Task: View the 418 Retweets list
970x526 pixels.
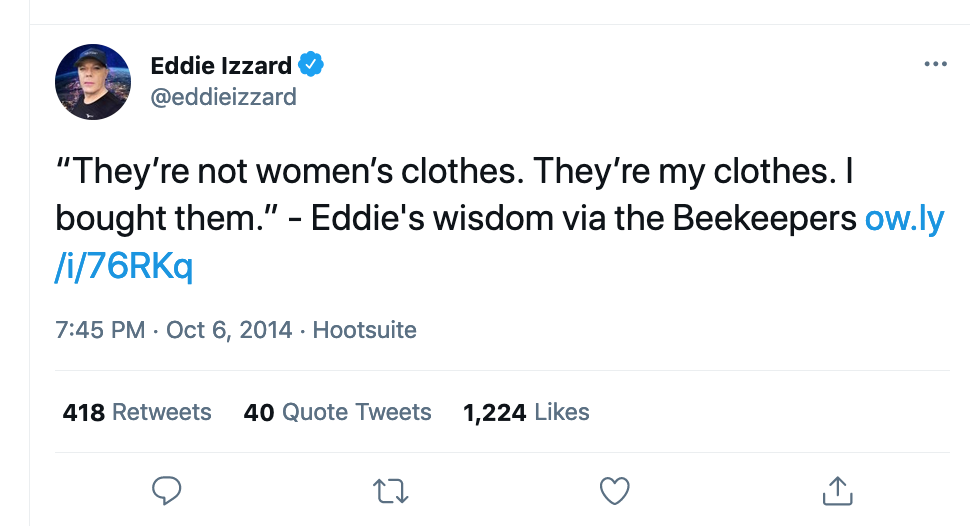Action: (x=137, y=412)
